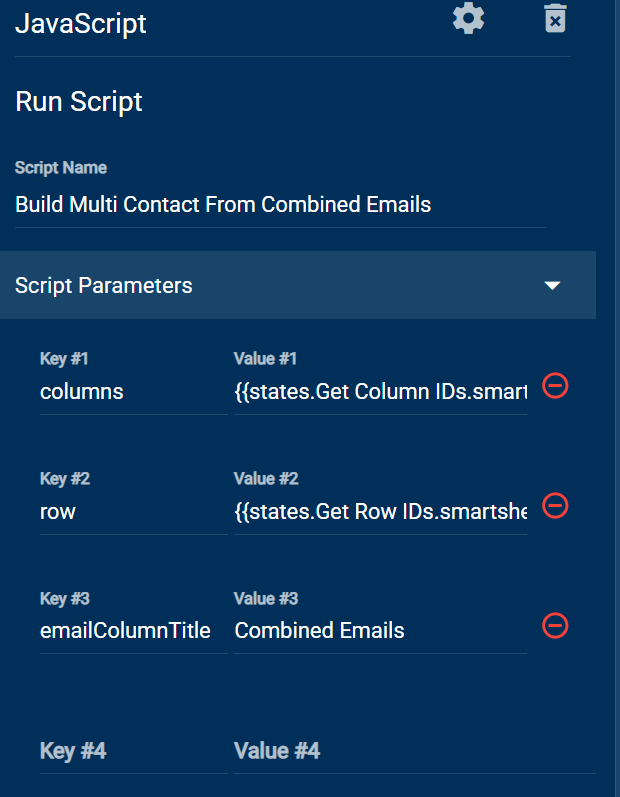
Task: Remove the columns parameter row
Action: [555, 386]
